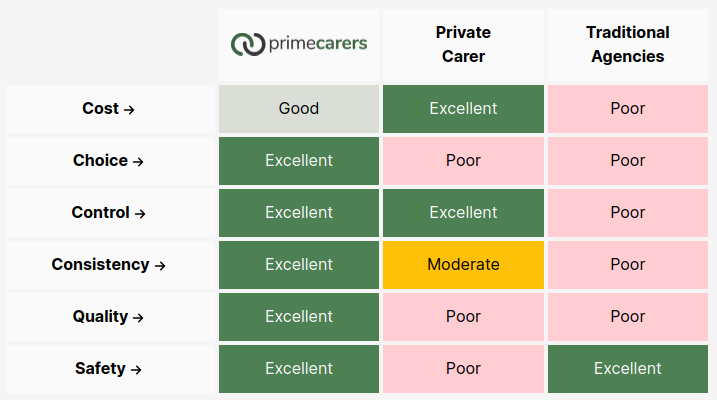Click the arrow next to Safety
The height and width of the screenshot is (400, 717).
136,370
